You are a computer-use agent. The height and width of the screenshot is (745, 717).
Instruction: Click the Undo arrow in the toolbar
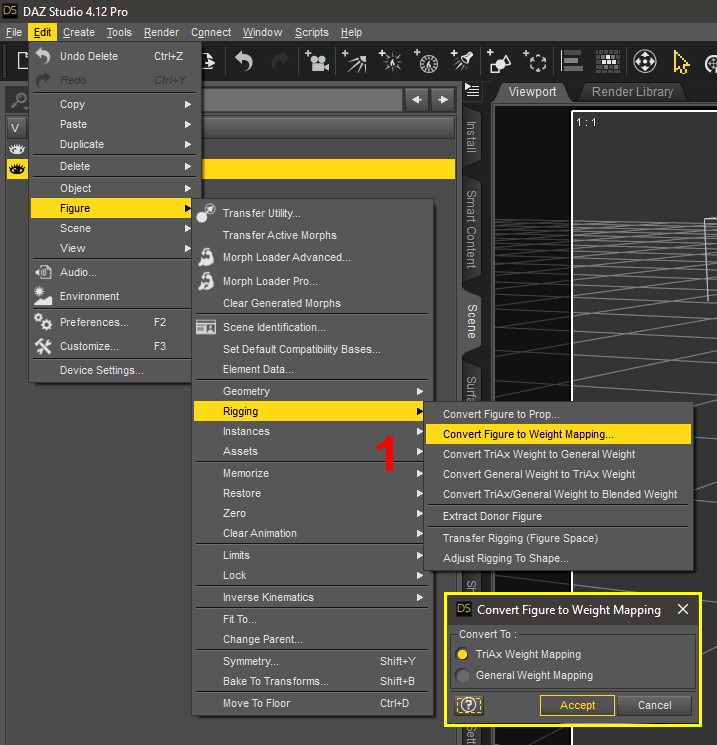click(244, 62)
